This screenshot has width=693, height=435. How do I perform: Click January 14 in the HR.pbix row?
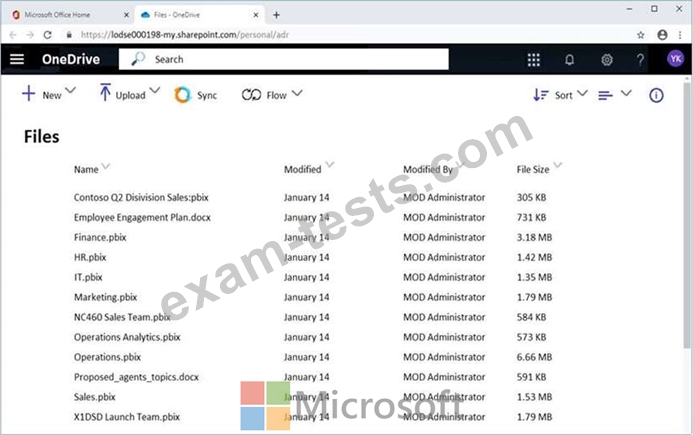pyautogui.click(x=307, y=257)
